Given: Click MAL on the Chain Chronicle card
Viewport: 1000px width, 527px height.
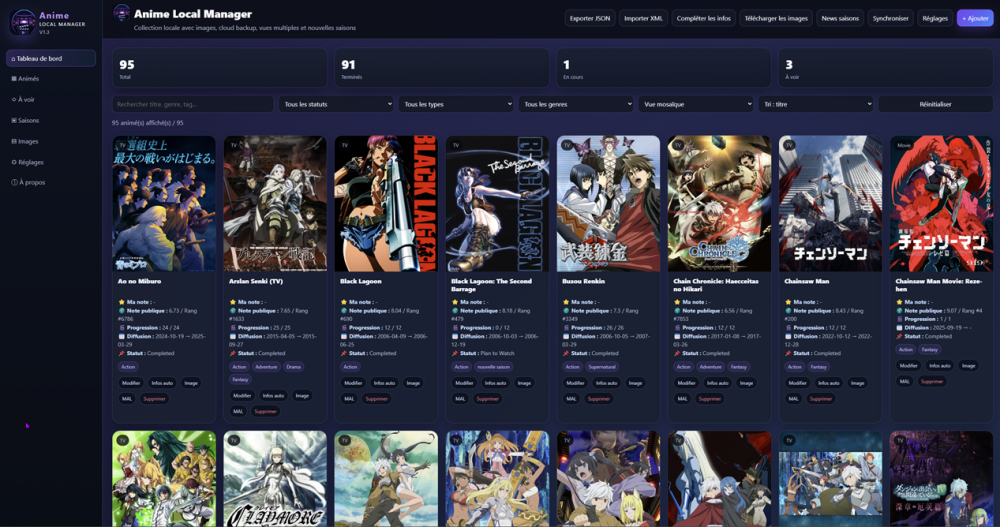Looking at the screenshot, I should point(682,399).
